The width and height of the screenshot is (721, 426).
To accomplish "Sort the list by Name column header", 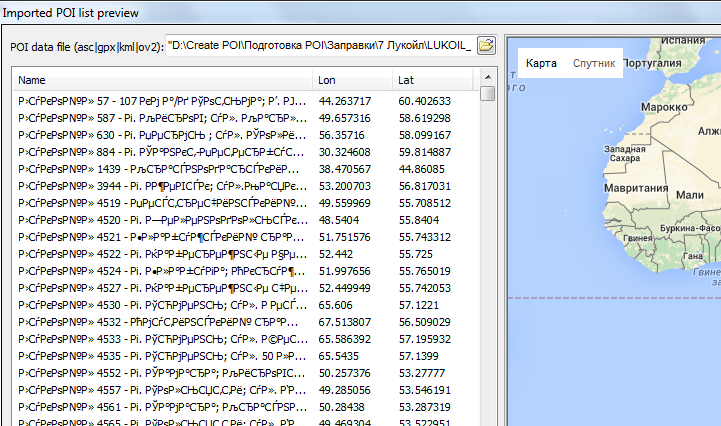I will pos(160,79).
